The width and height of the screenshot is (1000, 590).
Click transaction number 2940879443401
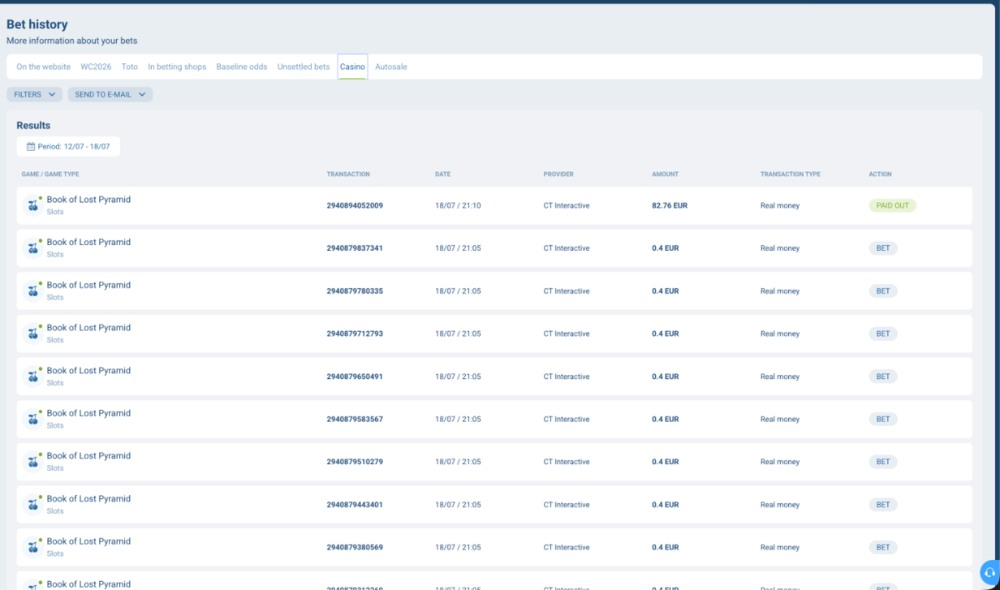(355, 505)
